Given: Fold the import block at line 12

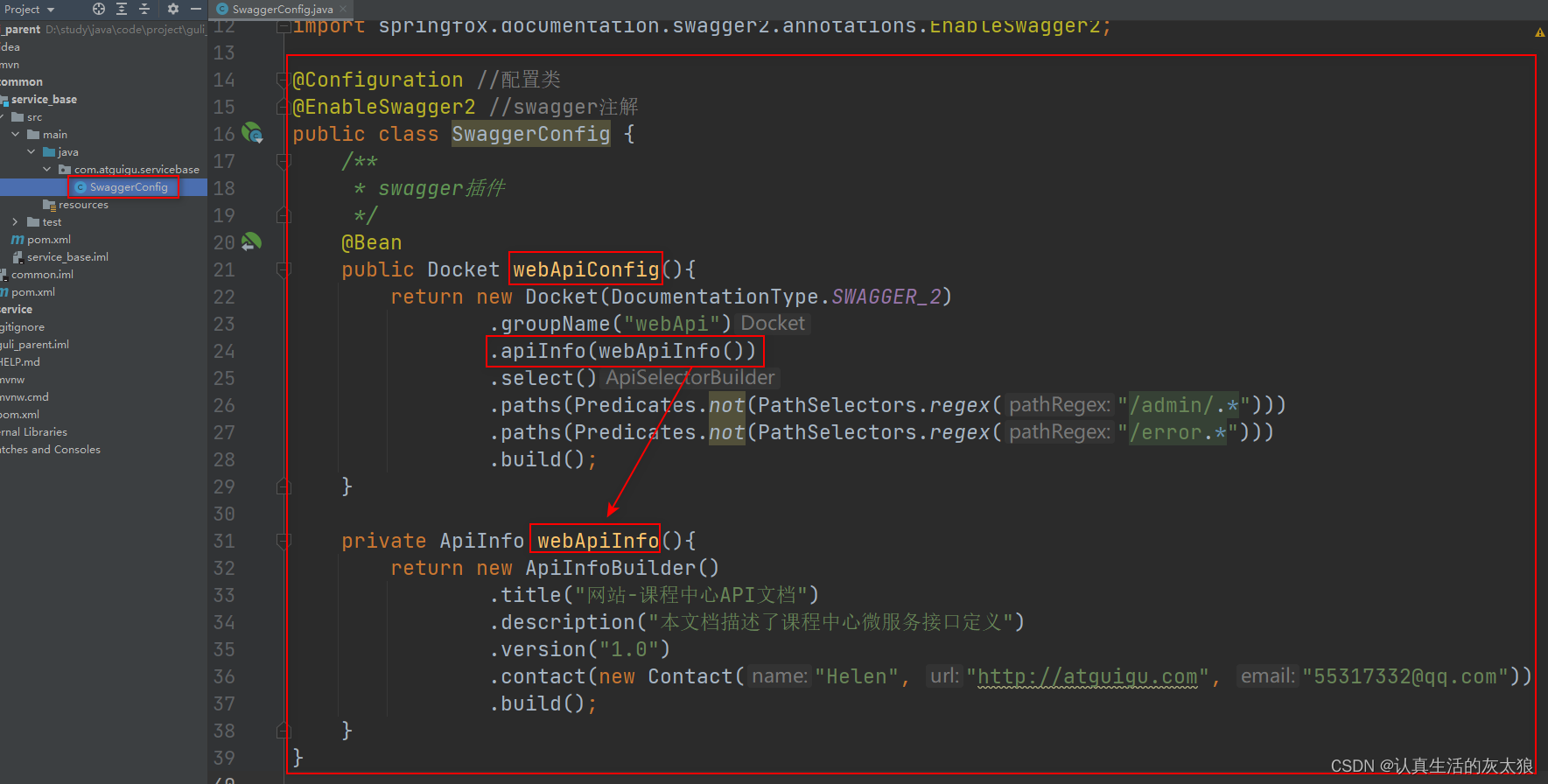Looking at the screenshot, I should tap(283, 27).
